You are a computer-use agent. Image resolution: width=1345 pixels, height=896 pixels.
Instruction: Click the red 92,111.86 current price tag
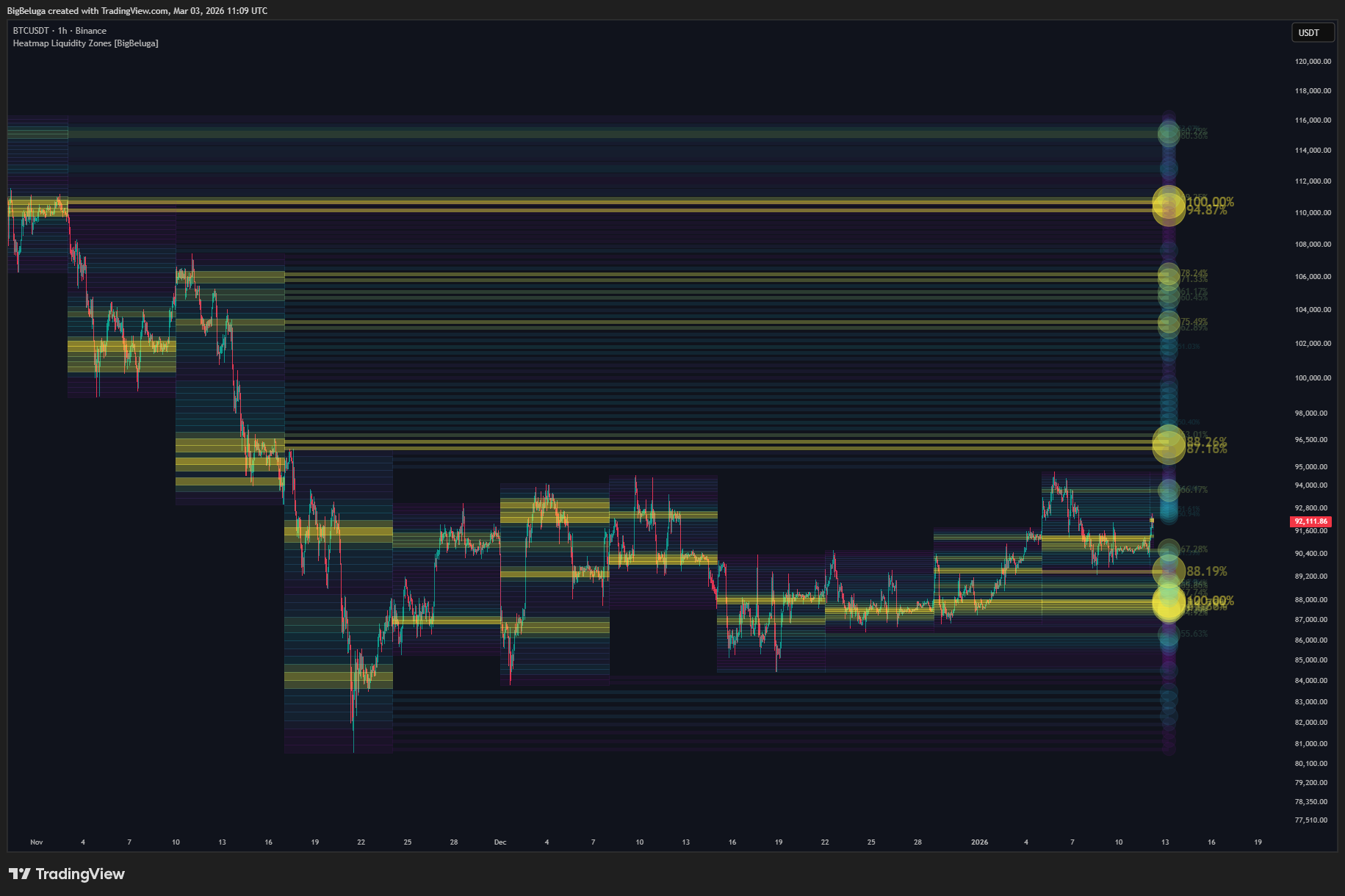pos(1311,521)
